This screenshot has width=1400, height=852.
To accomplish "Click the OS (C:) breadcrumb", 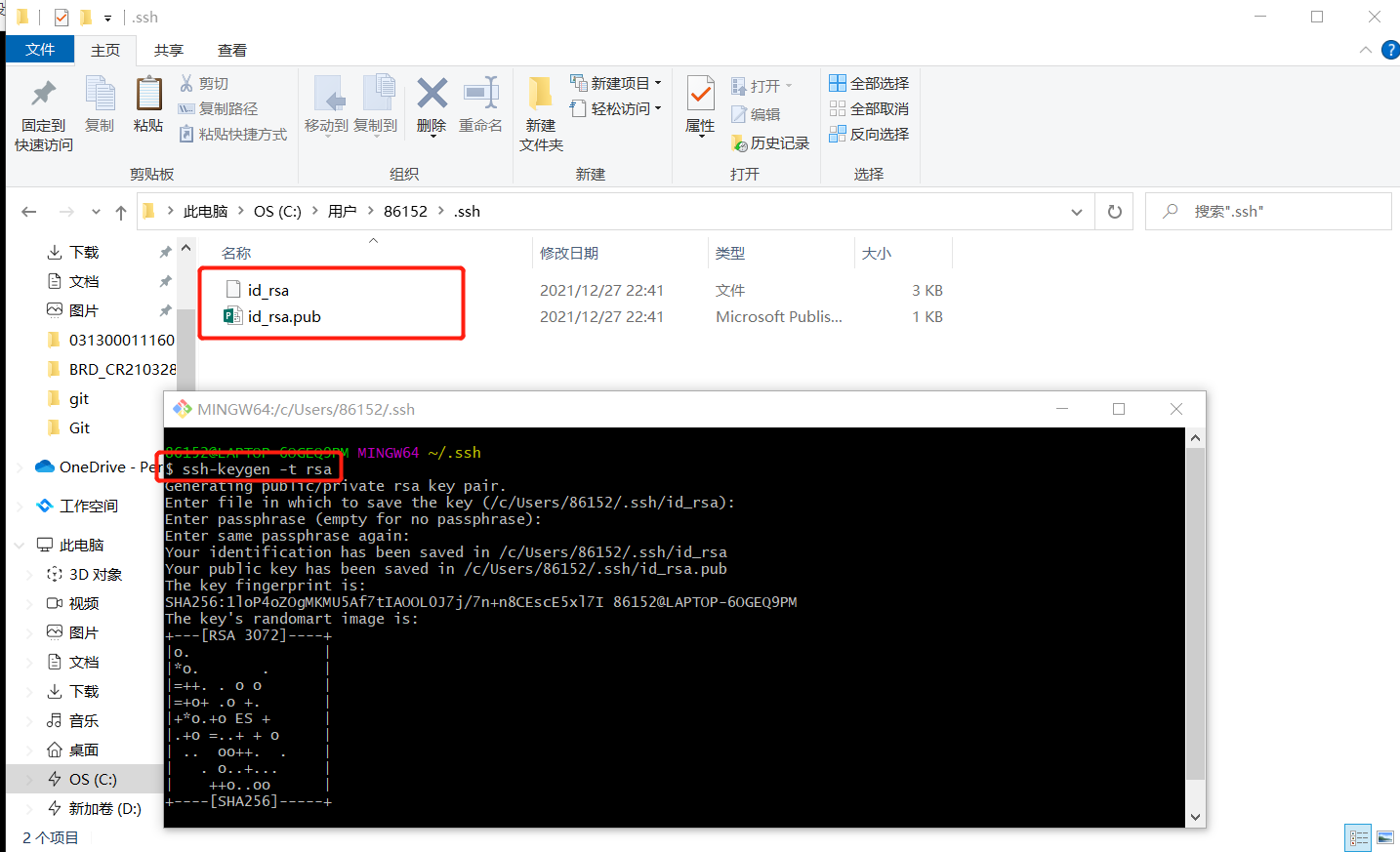I will pos(277,212).
